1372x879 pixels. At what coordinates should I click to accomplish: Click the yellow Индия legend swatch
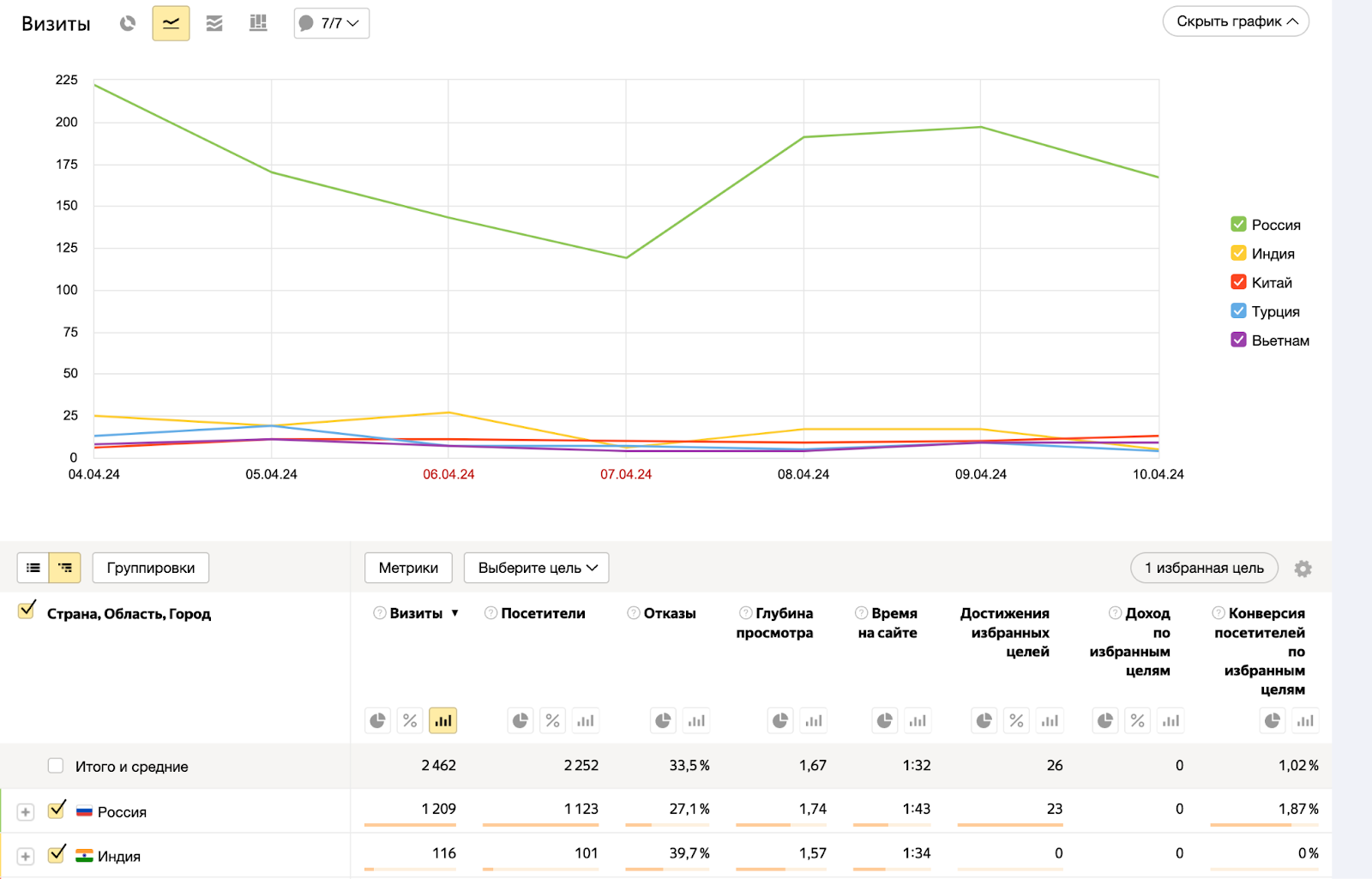[1238, 253]
